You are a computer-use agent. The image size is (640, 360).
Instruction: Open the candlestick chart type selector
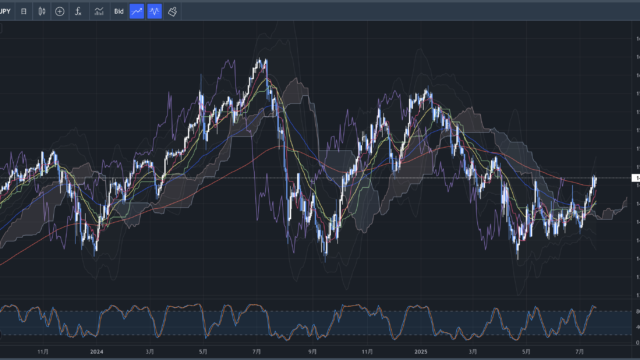click(42, 11)
